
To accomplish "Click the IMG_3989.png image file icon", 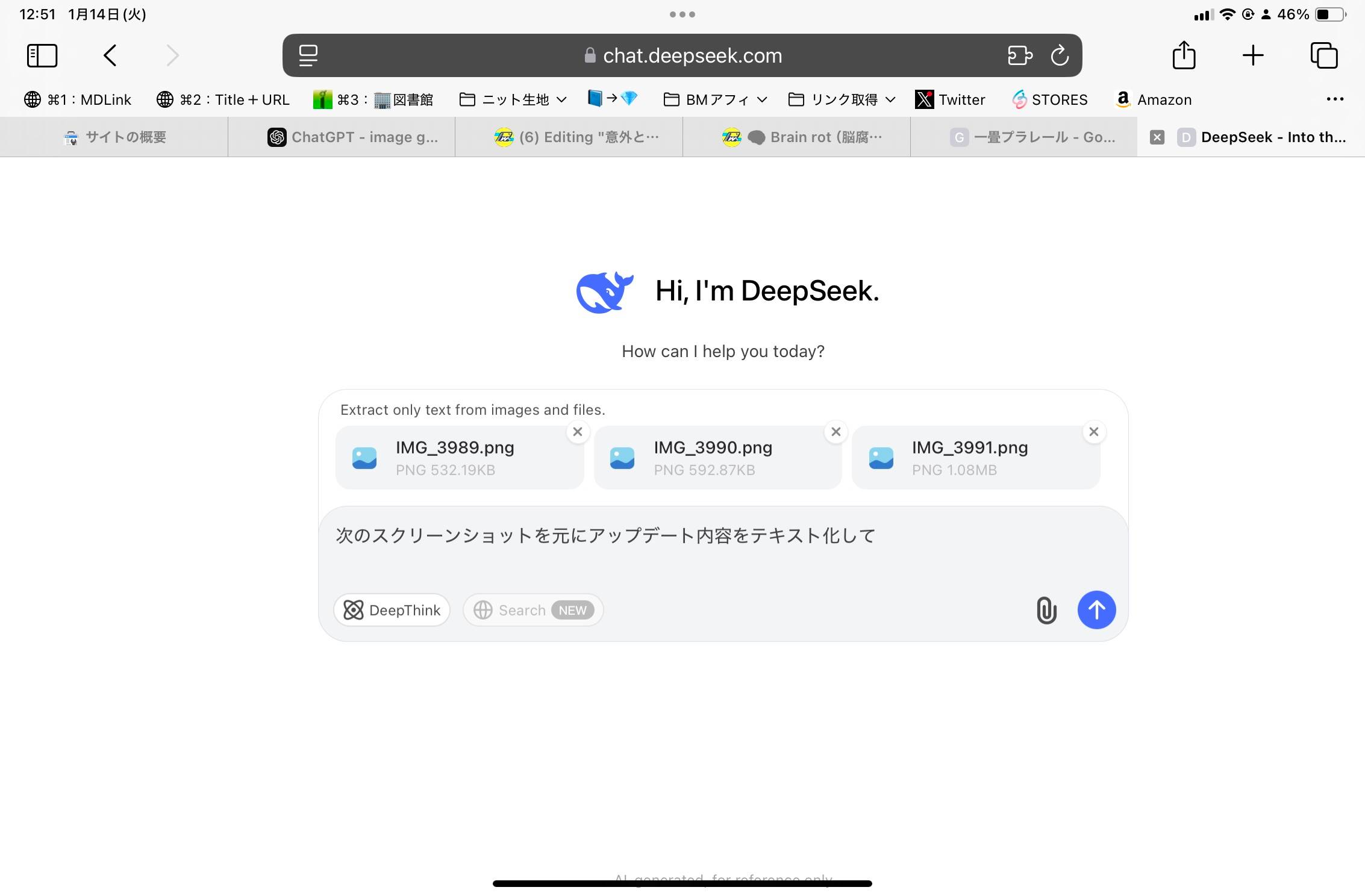I will (x=364, y=458).
